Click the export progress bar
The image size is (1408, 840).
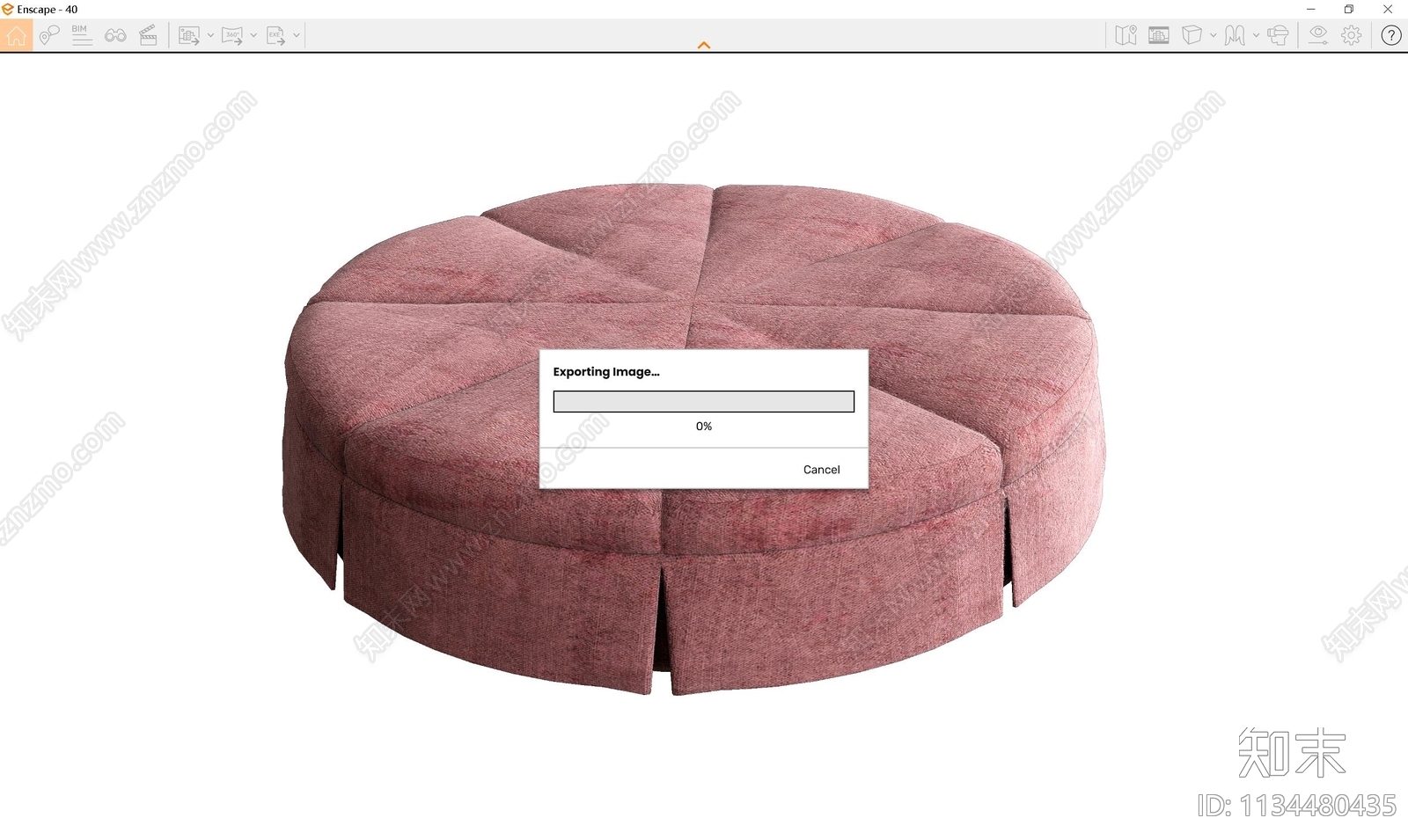(704, 402)
